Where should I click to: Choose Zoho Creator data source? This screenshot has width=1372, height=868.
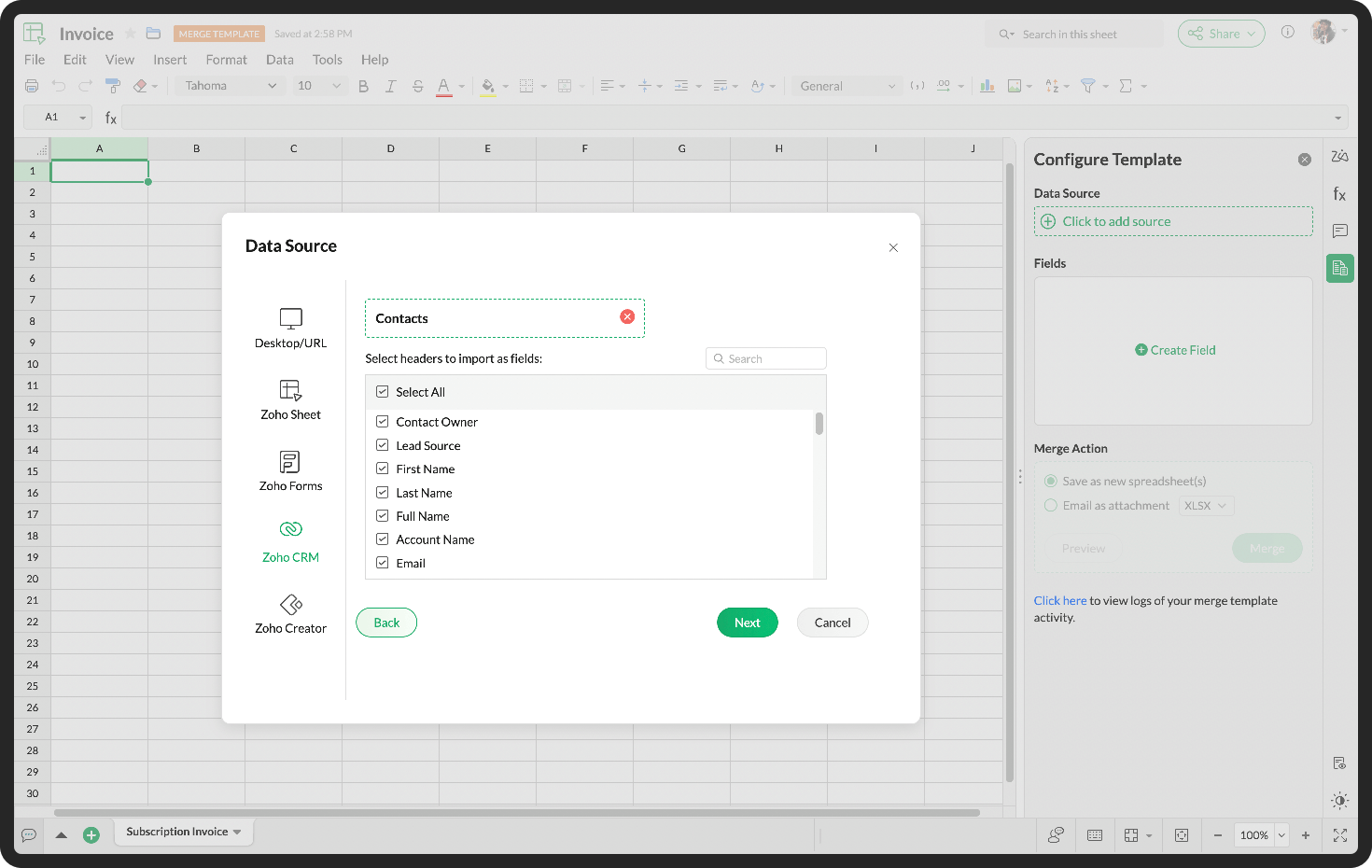(x=290, y=614)
